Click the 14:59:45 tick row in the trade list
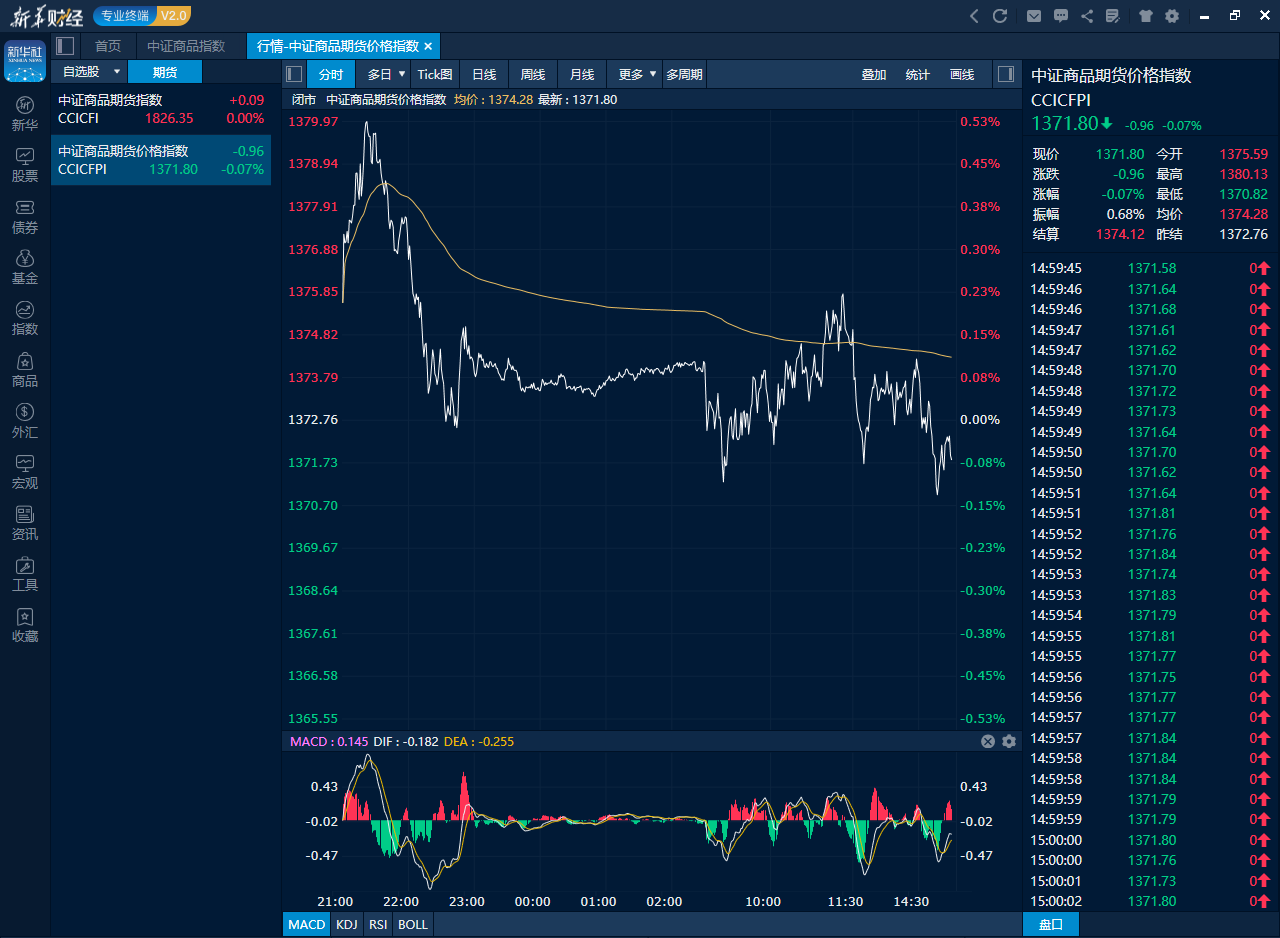Image resolution: width=1280 pixels, height=938 pixels. pyautogui.click(x=1151, y=268)
